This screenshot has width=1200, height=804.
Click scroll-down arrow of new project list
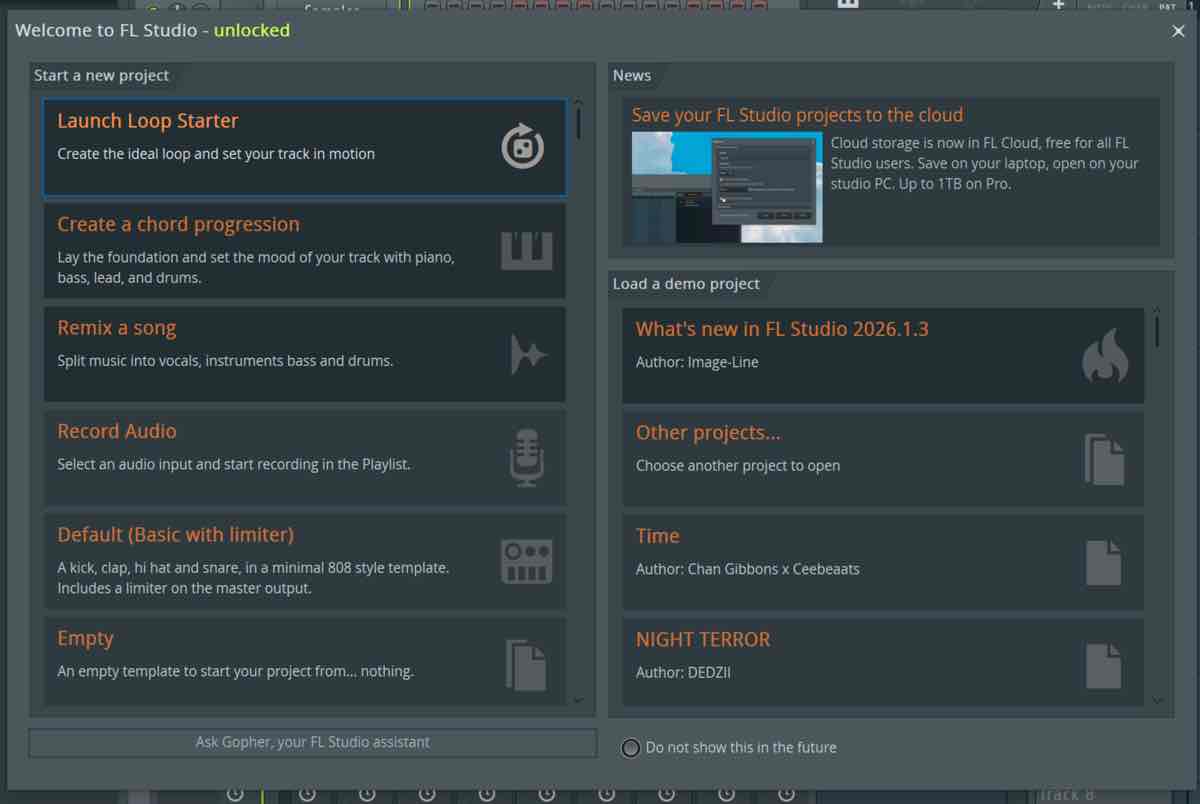point(578,701)
